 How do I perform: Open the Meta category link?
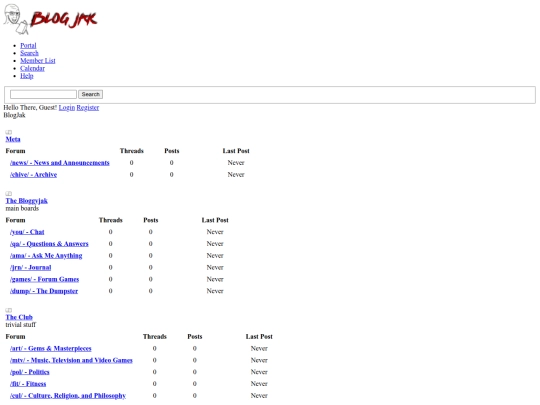pyautogui.click(x=13, y=139)
